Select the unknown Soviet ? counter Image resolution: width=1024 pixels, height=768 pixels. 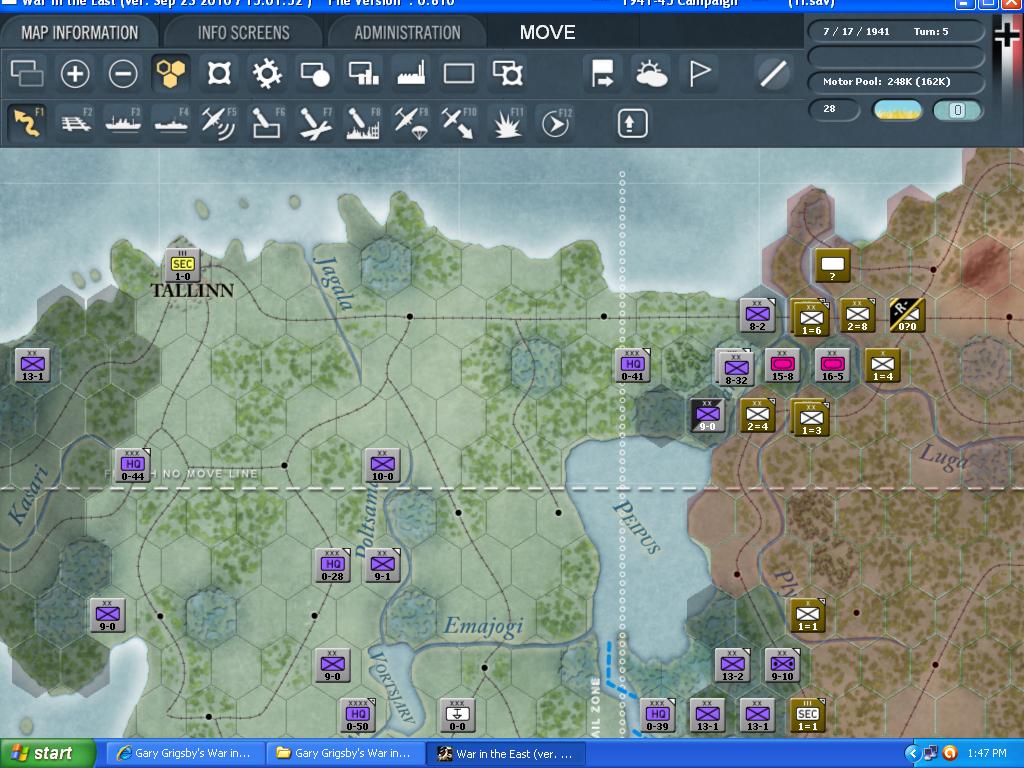[833, 265]
